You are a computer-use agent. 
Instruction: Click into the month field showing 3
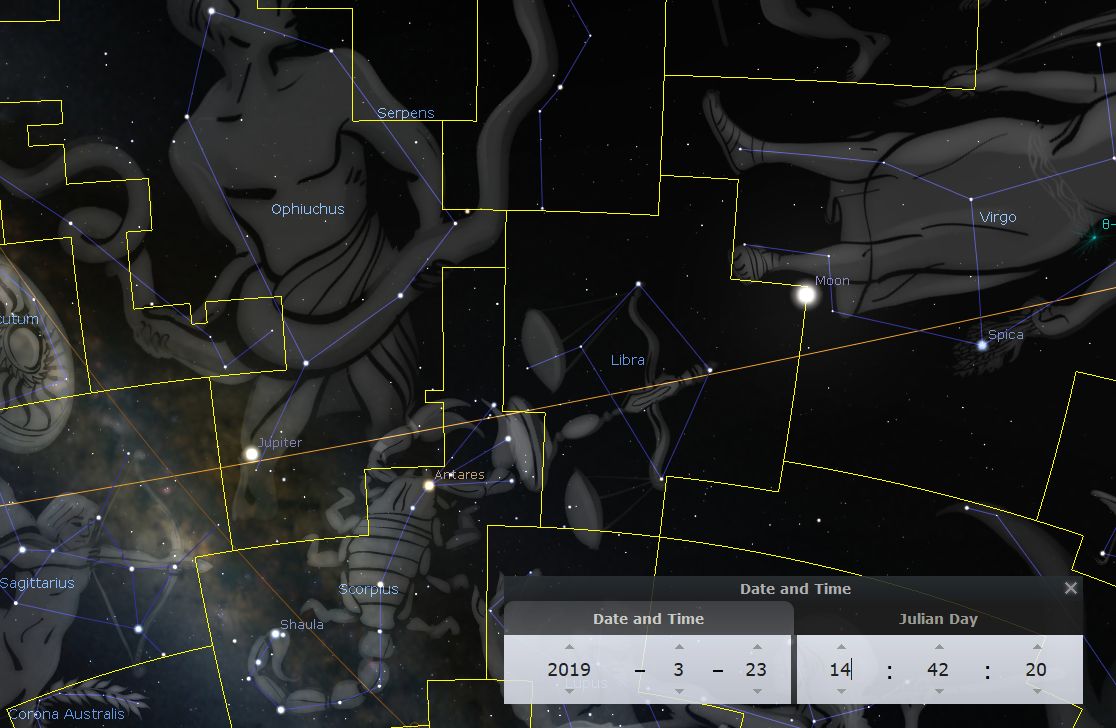pos(679,670)
